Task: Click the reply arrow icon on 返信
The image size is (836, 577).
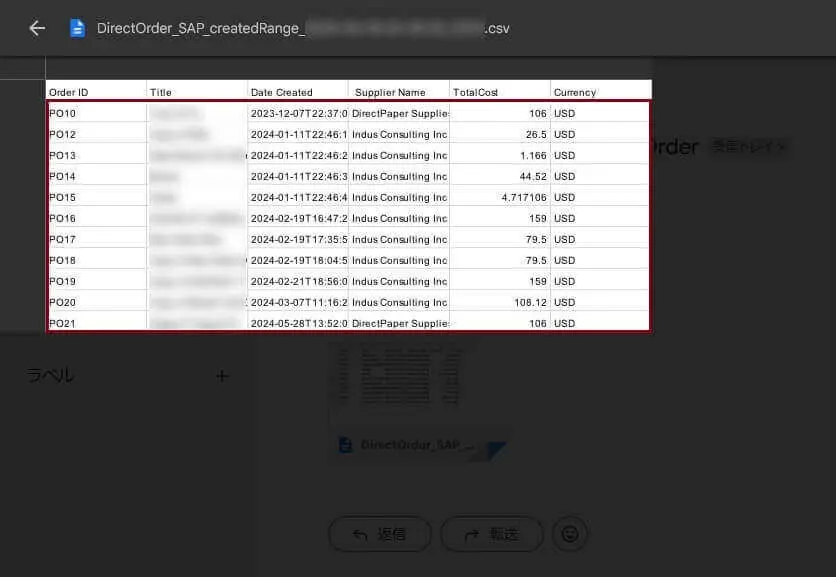Action: [360, 534]
